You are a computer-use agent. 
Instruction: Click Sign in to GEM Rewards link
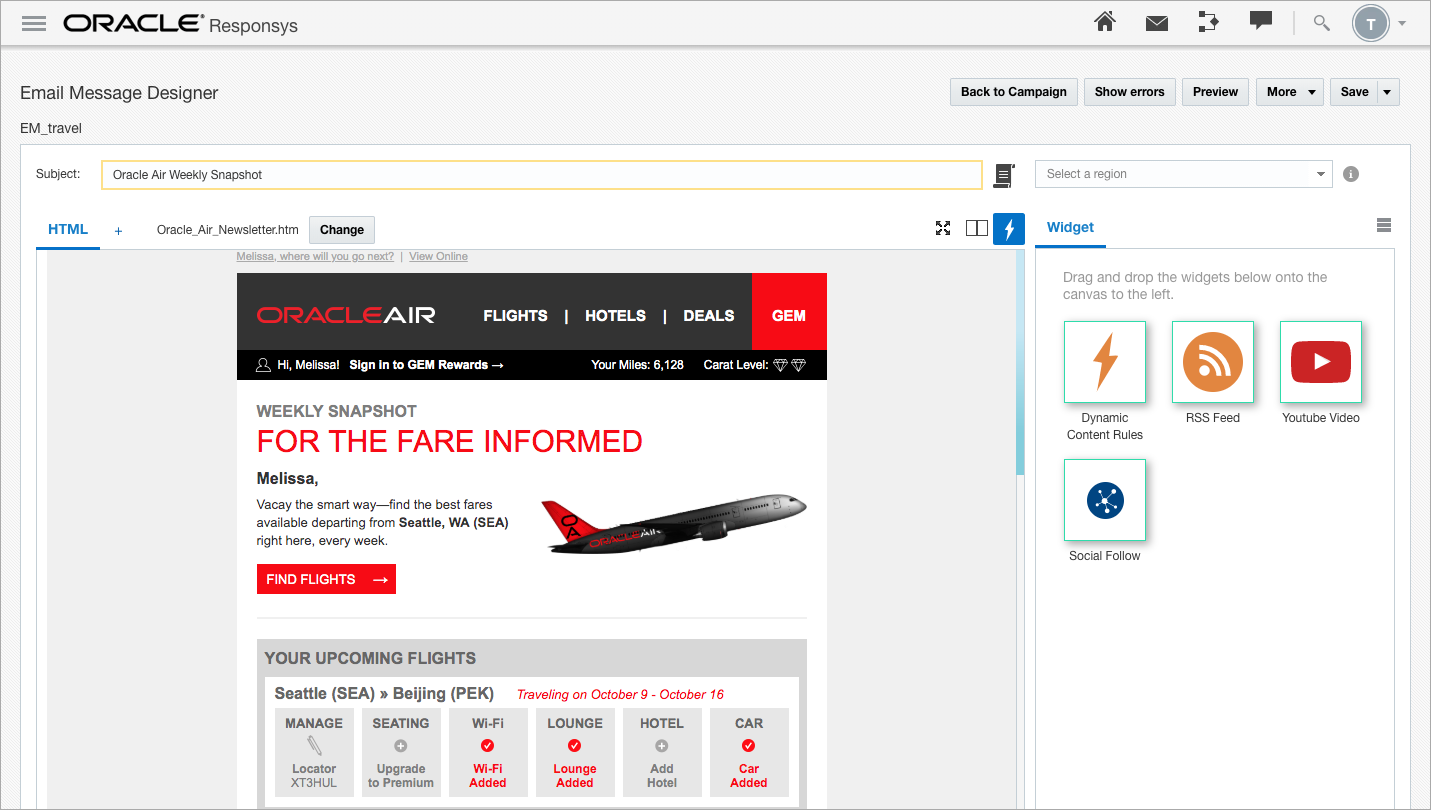tap(426, 365)
